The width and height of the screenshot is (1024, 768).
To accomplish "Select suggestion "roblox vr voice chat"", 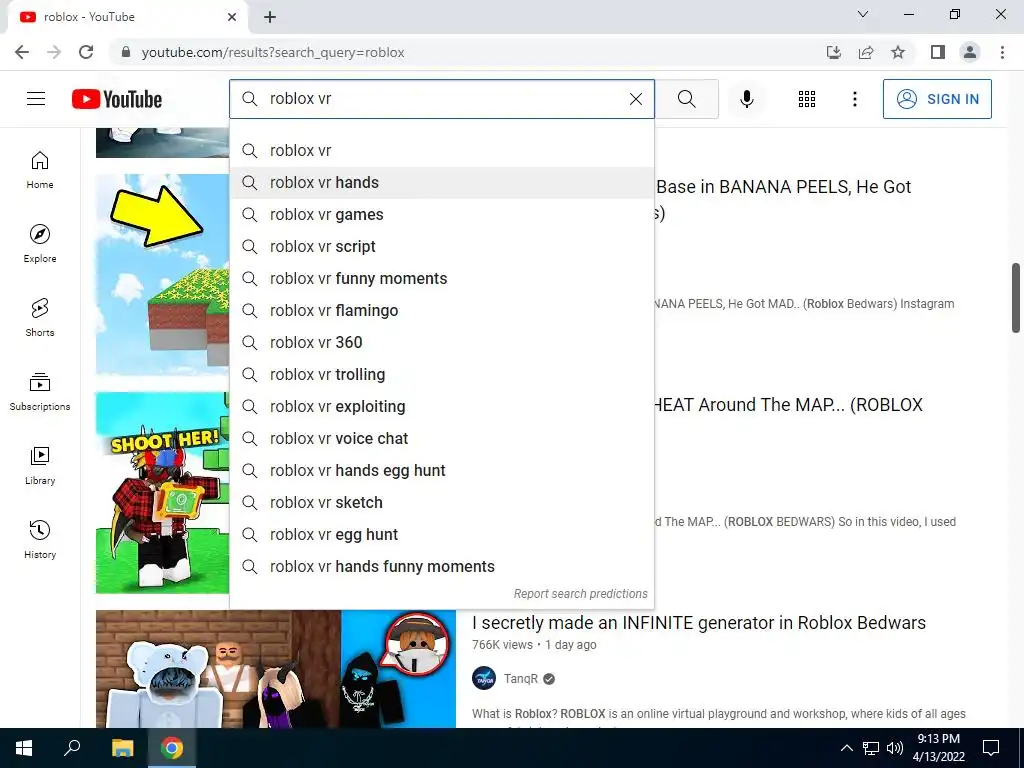I will pyautogui.click(x=441, y=439).
